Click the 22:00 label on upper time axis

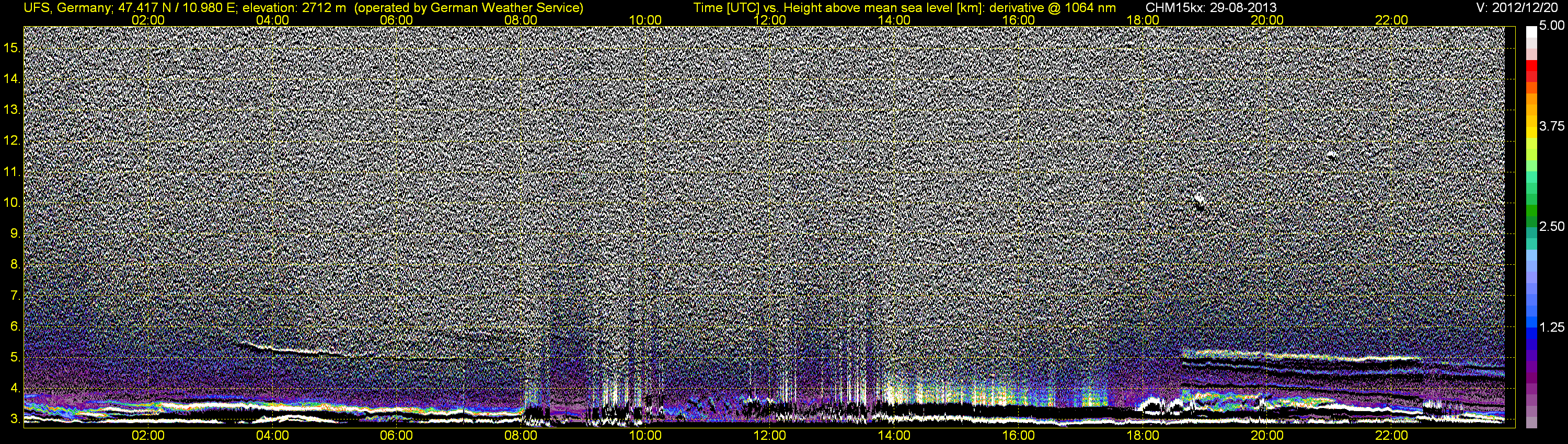point(1391,20)
